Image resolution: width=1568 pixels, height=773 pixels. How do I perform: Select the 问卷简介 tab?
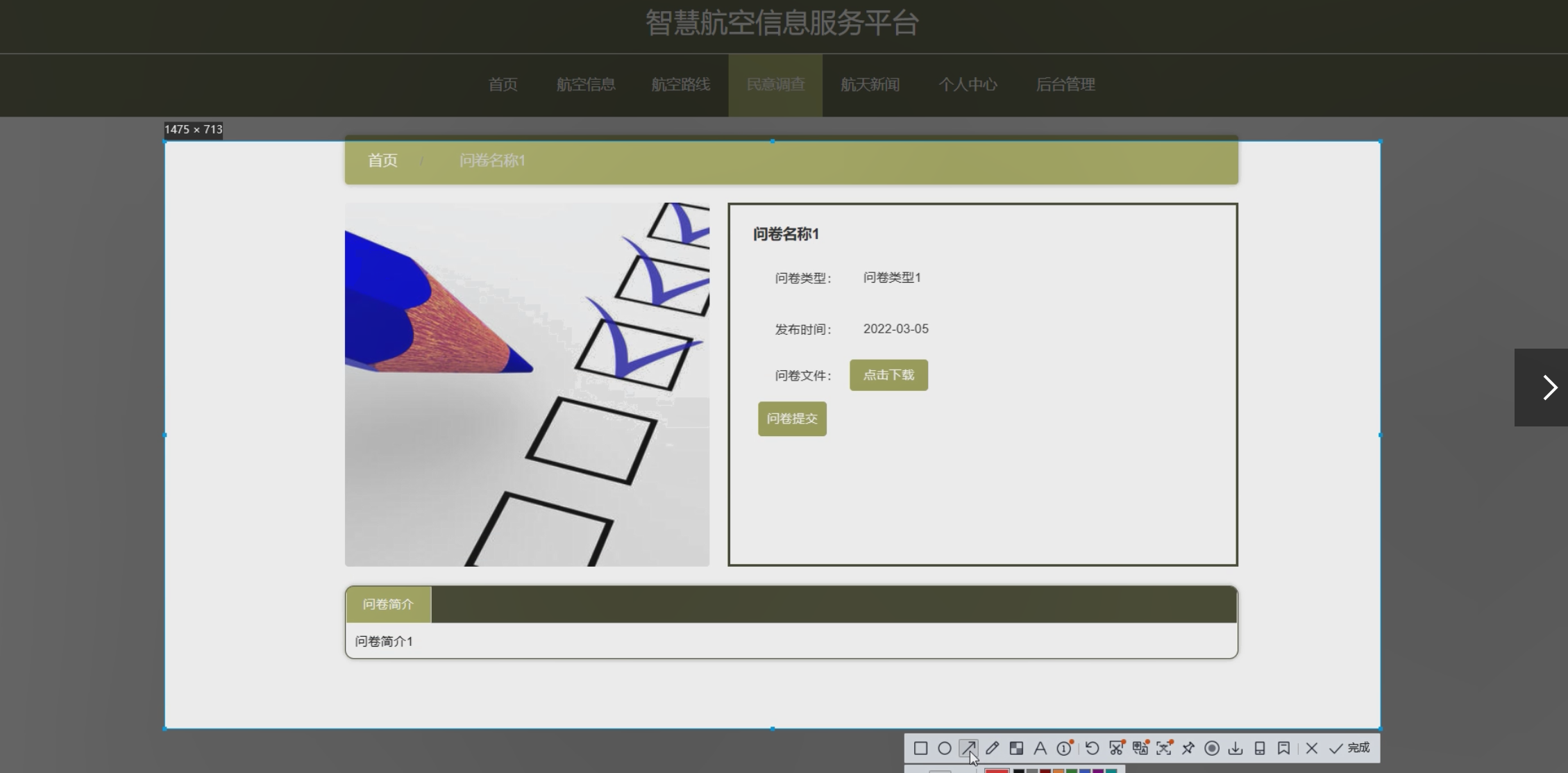(388, 604)
